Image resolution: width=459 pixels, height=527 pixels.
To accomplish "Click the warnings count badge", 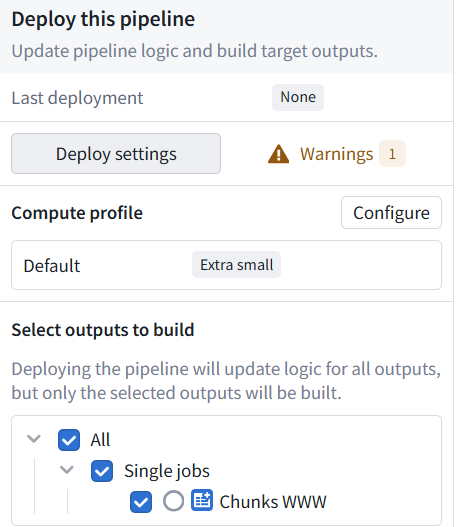I will point(392,154).
